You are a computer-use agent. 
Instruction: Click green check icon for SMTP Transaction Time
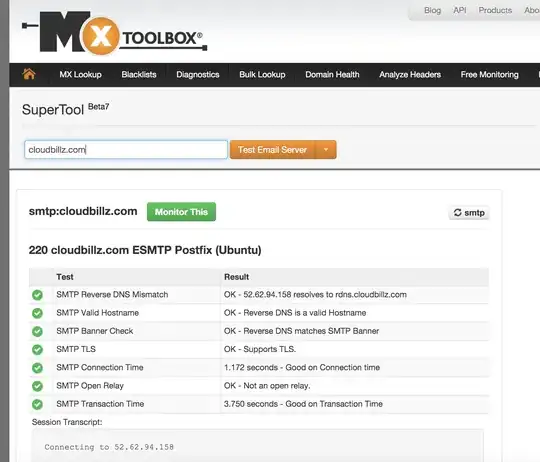[37, 404]
